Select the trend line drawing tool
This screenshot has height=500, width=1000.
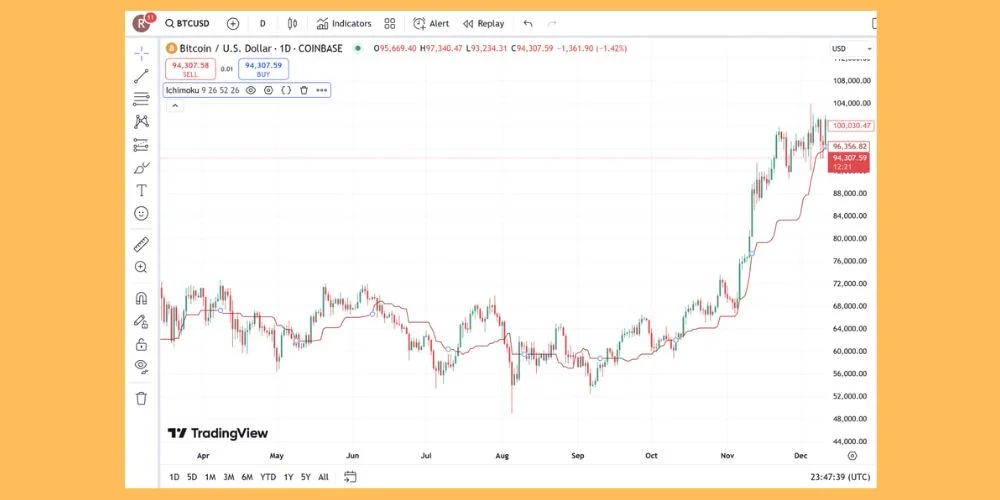pyautogui.click(x=141, y=76)
